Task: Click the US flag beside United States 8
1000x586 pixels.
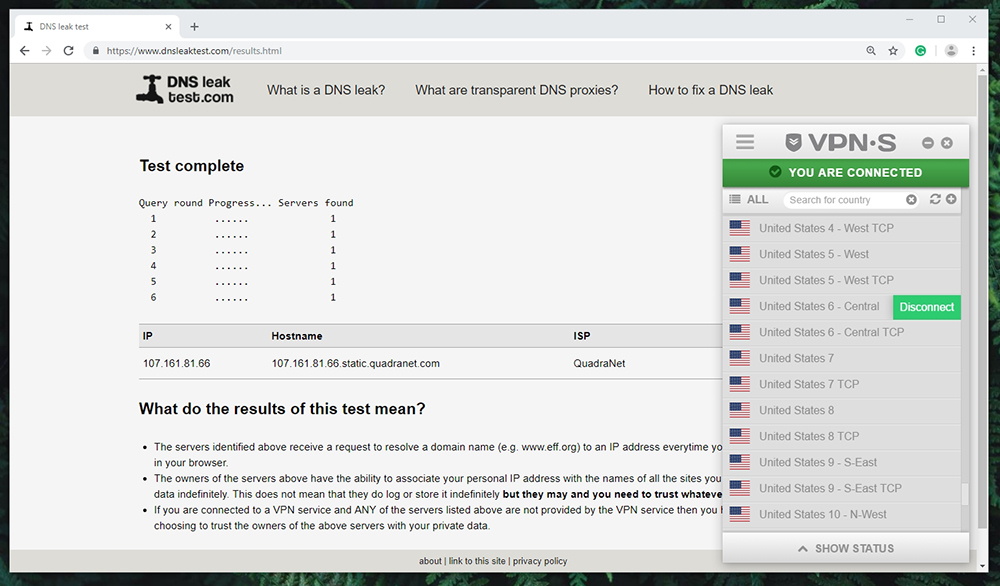Action: [x=740, y=410]
